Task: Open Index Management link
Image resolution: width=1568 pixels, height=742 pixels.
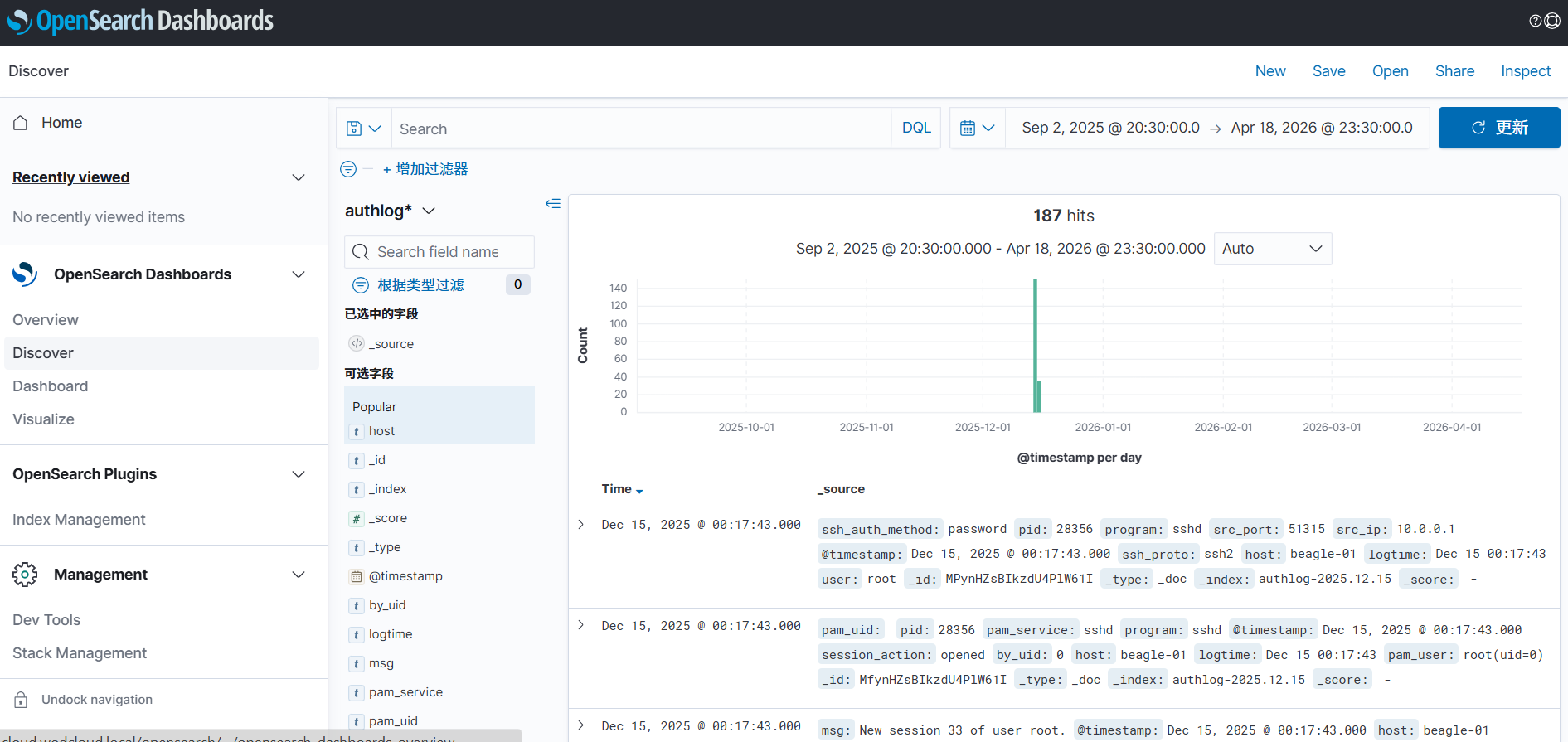Action: click(x=79, y=520)
